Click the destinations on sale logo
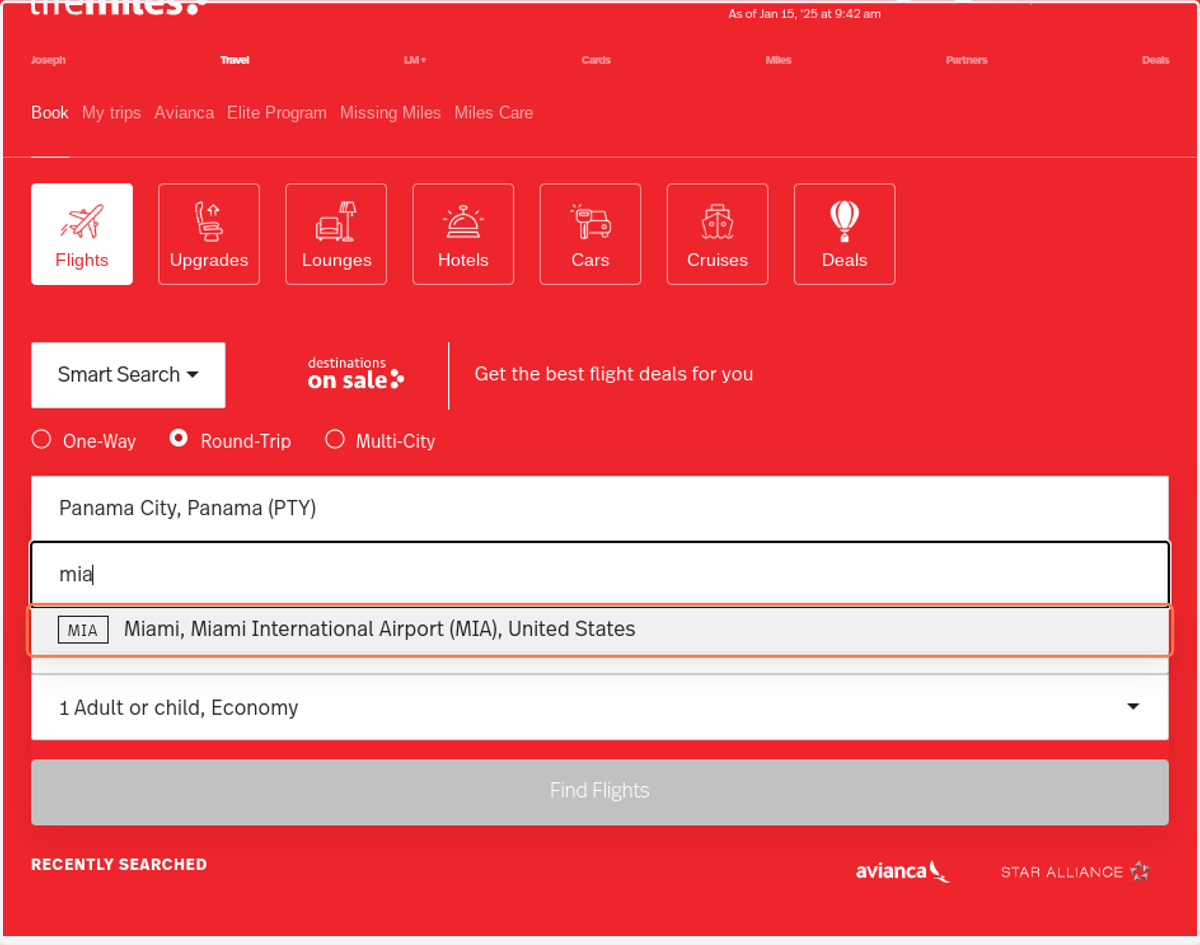The image size is (1200, 945). (x=356, y=373)
